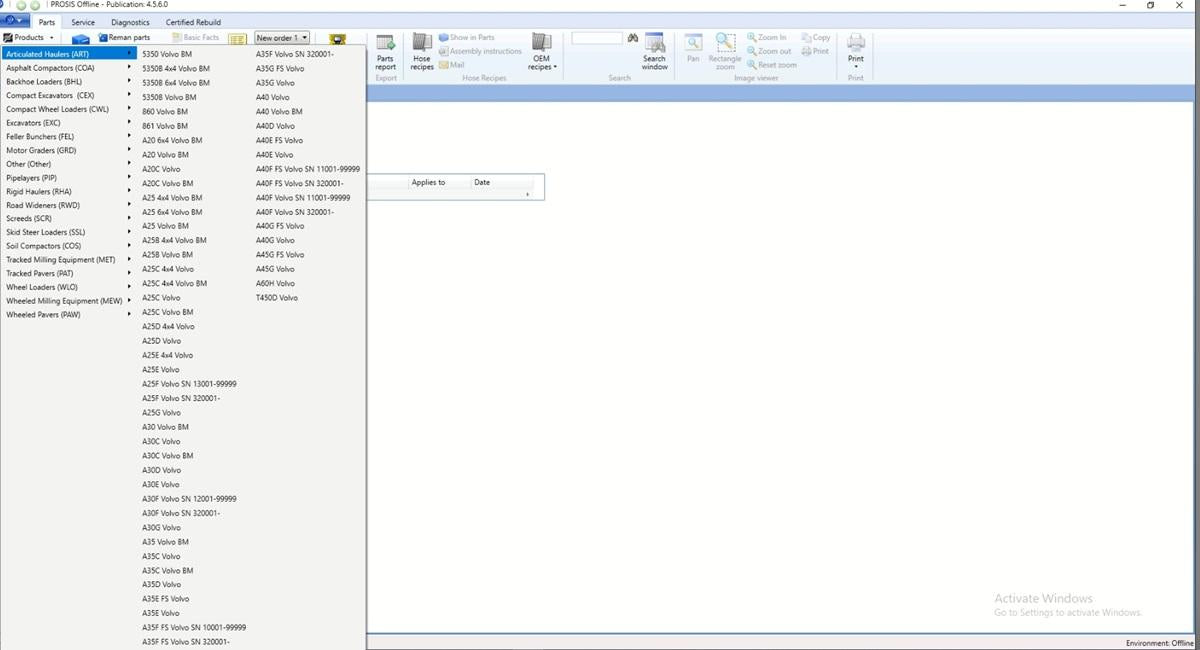Expand Backhoe Loaders (BHL) submenu
This screenshot has height=650, width=1200.
point(68,82)
